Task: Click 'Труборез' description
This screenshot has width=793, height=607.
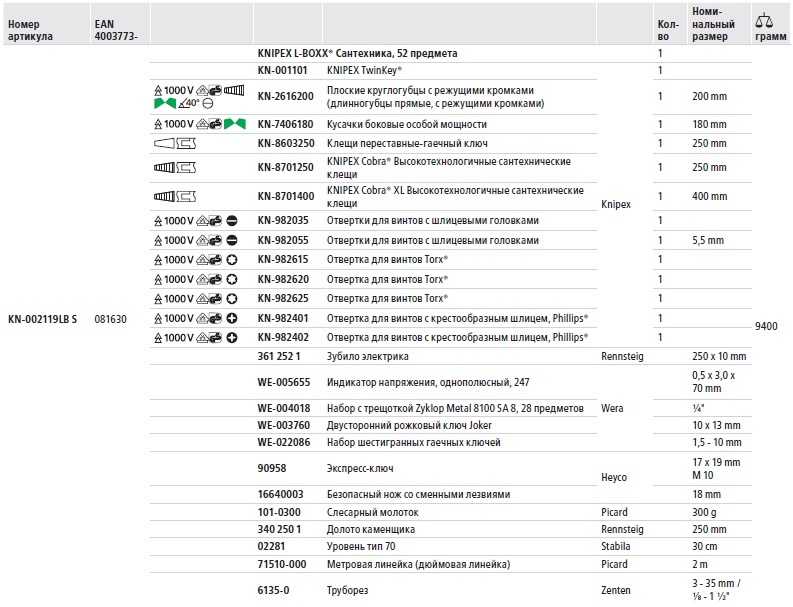Action: pyautogui.click(x=347, y=590)
